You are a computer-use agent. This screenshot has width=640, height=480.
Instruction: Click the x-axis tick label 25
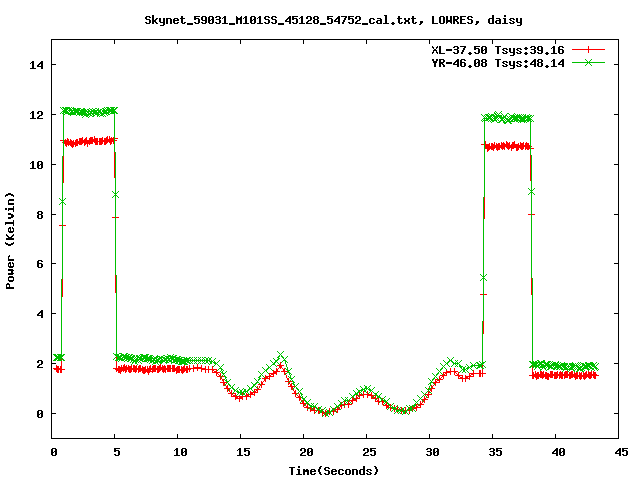click(369, 452)
